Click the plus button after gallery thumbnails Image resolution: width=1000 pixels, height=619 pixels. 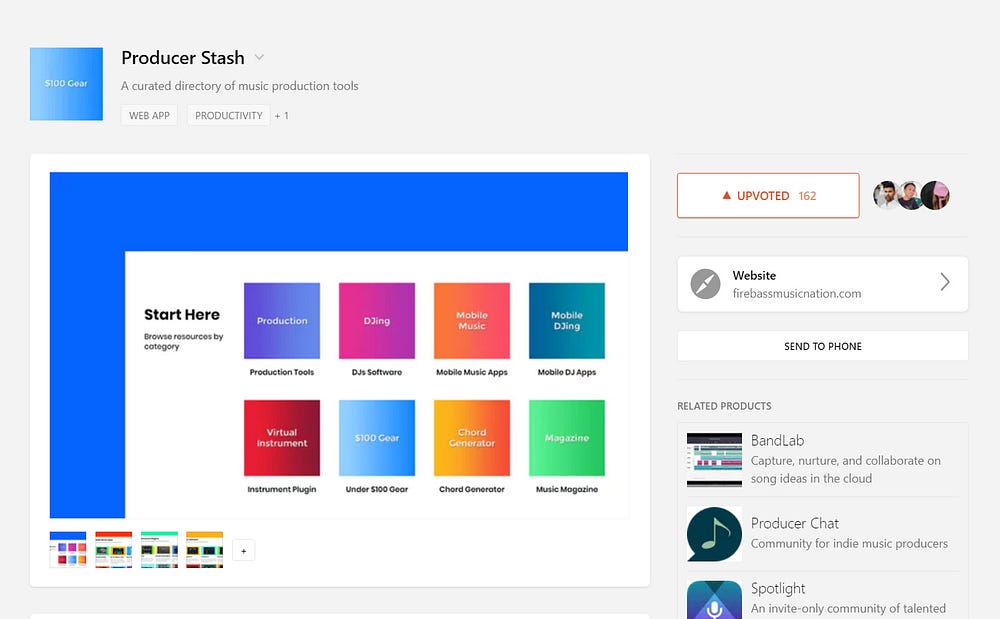(x=244, y=551)
